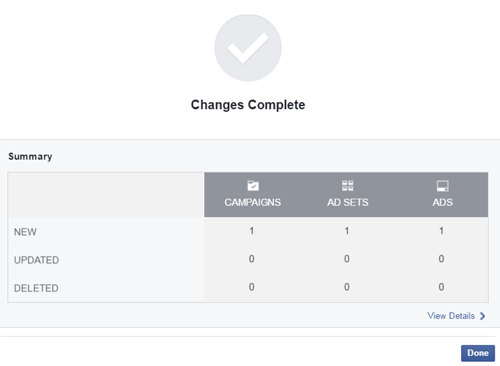Image resolution: width=500 pixels, height=366 pixels.
Task: Open the View Details link
Action: (451, 316)
